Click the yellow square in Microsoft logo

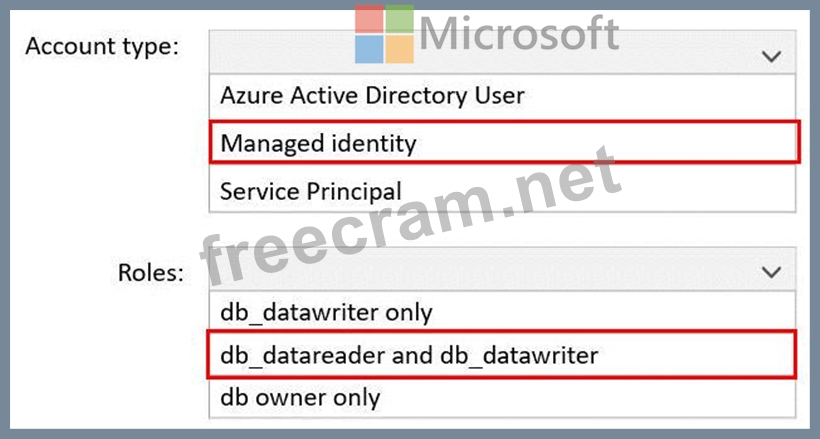(400, 49)
